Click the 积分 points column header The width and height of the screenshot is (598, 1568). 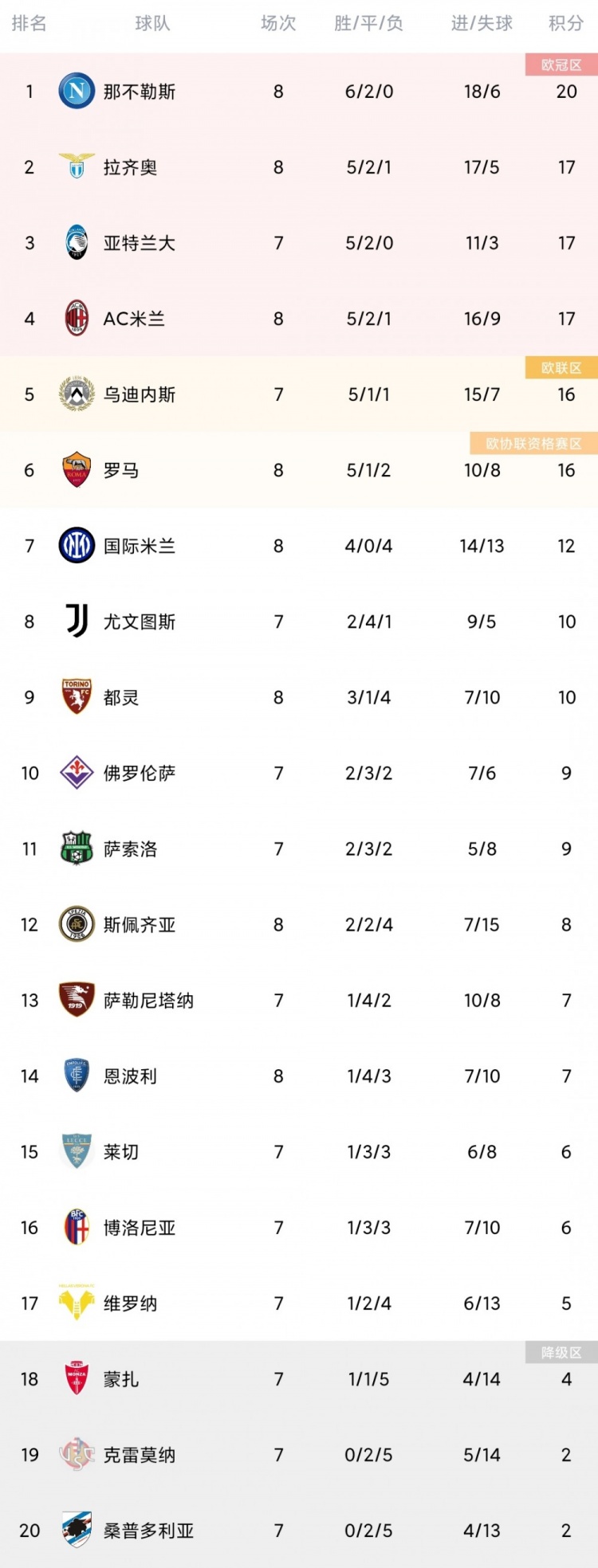pyautogui.click(x=566, y=24)
